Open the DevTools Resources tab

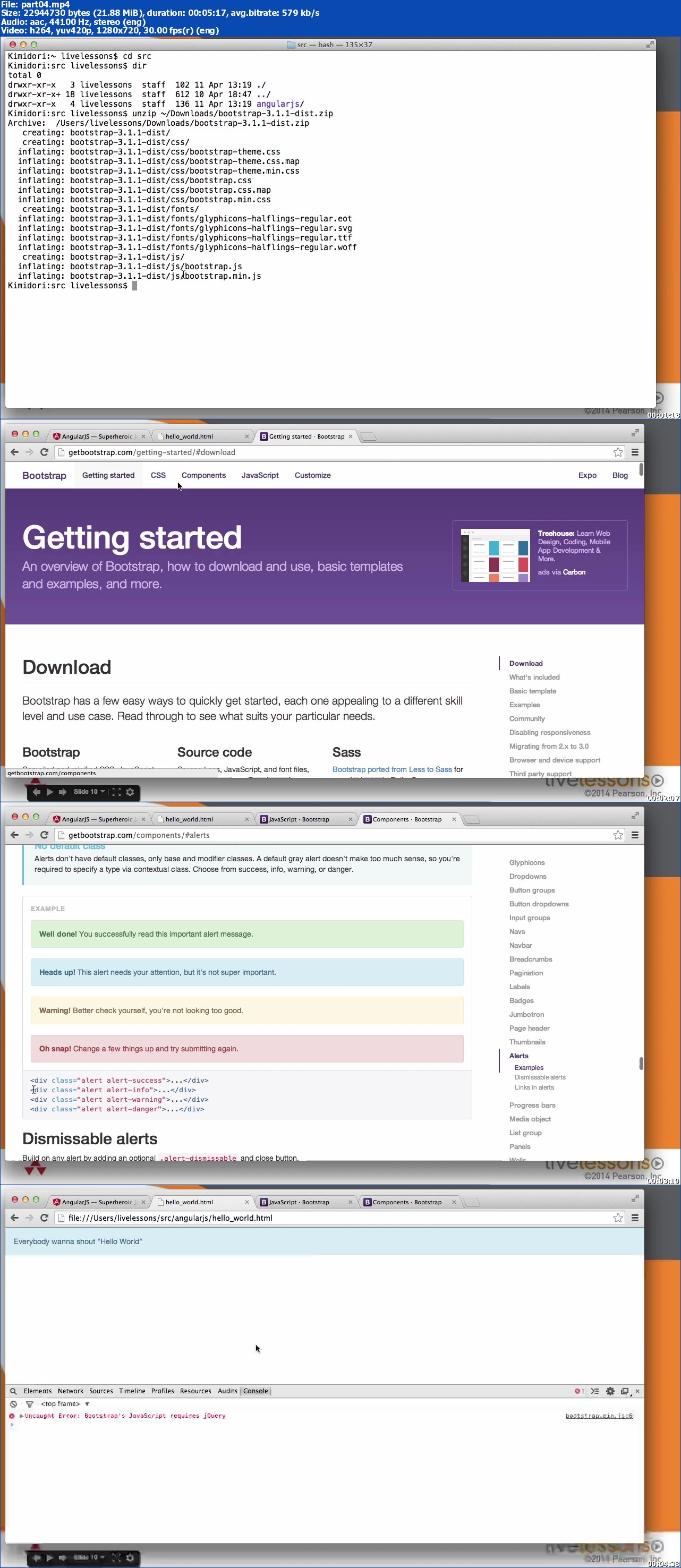tap(195, 1391)
